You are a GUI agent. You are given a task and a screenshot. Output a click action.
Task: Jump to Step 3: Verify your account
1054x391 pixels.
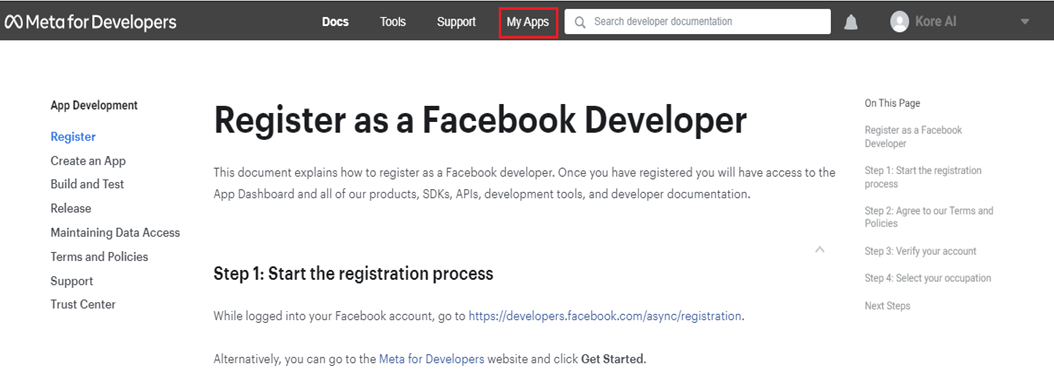point(920,251)
